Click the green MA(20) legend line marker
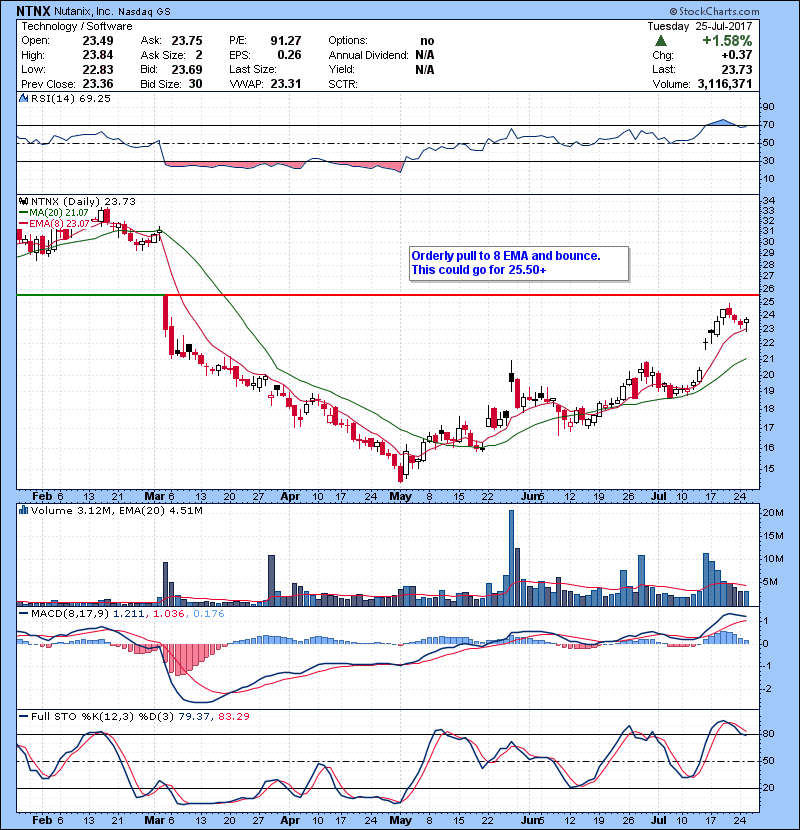 (23, 212)
